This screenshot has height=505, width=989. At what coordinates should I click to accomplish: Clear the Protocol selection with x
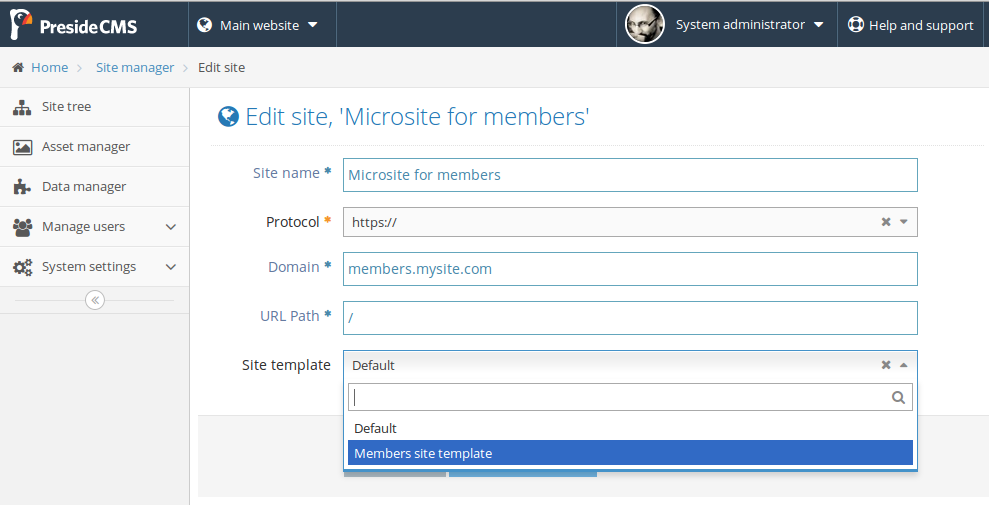886,222
